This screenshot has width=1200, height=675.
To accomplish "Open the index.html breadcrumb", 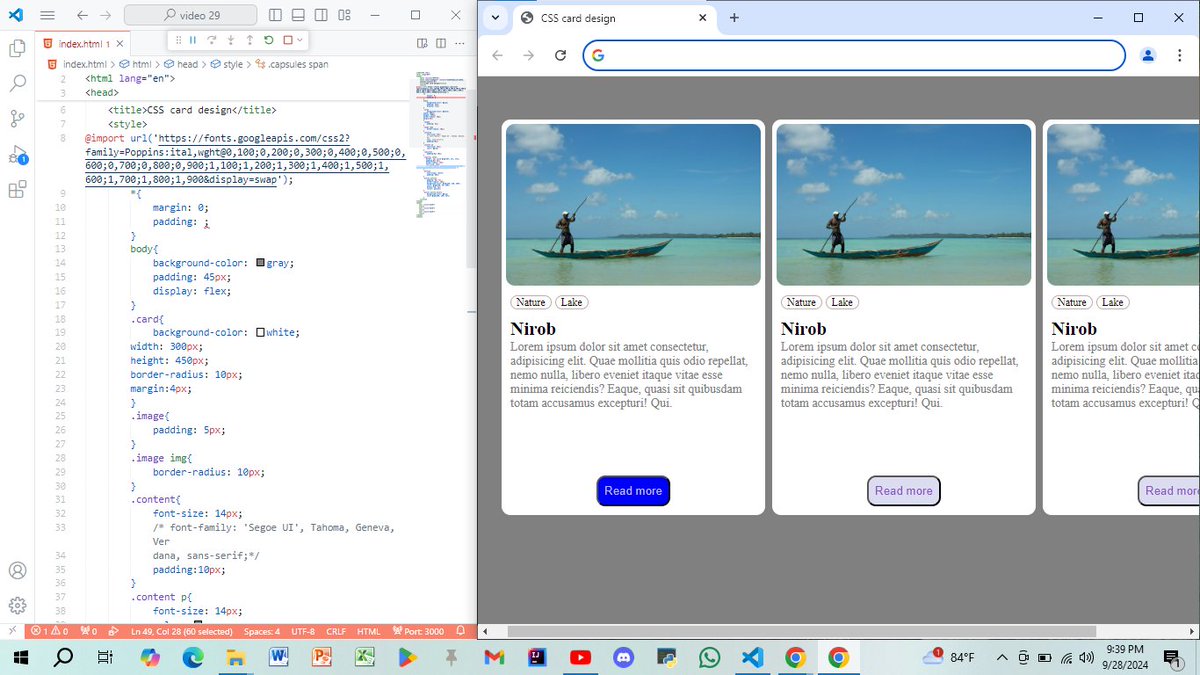I will point(76,64).
